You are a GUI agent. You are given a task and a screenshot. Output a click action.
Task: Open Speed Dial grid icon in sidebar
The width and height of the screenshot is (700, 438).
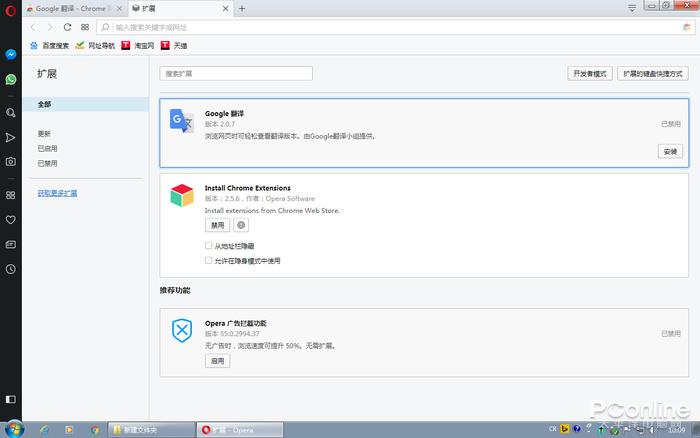click(11, 195)
